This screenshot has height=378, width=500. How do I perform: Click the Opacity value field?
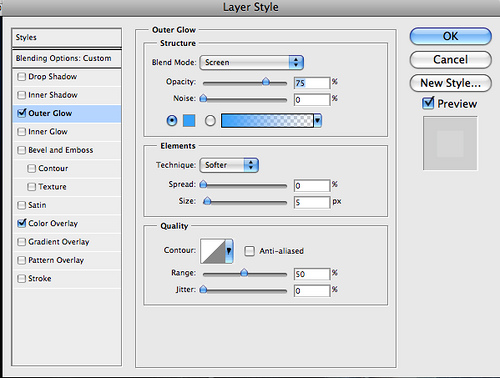[312, 83]
